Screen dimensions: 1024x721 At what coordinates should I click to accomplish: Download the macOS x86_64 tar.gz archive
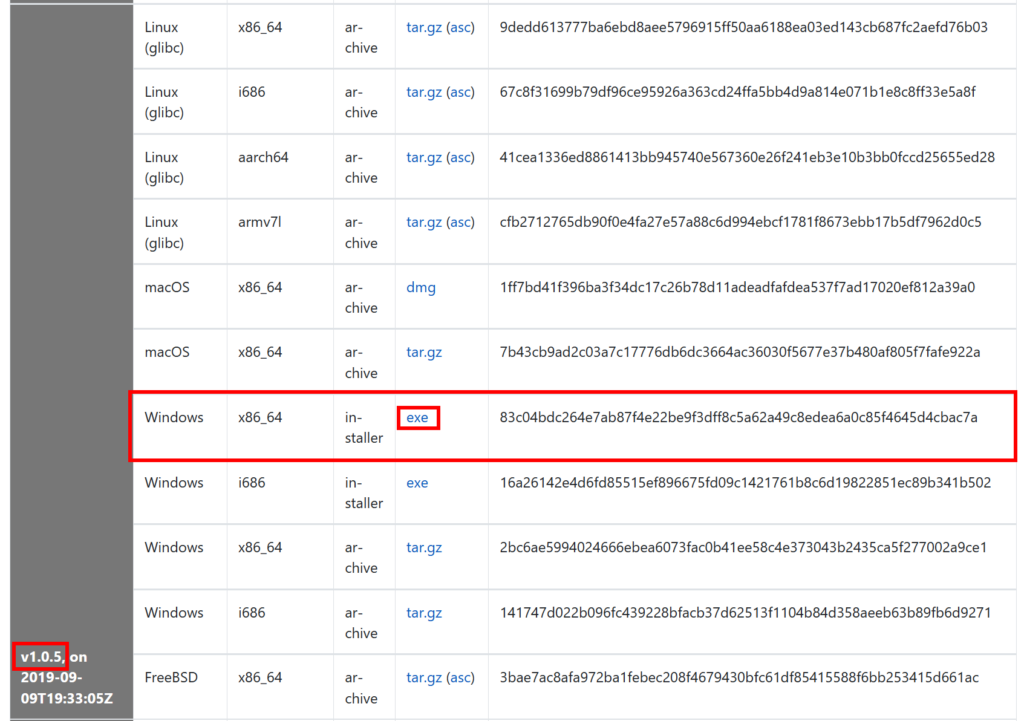pyautogui.click(x=424, y=352)
